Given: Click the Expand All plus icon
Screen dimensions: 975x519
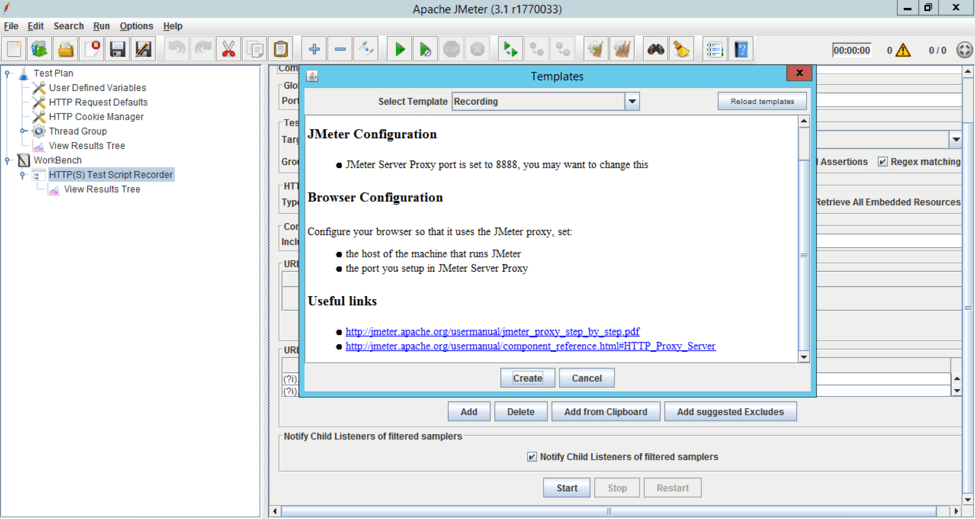Looking at the screenshot, I should pos(315,49).
